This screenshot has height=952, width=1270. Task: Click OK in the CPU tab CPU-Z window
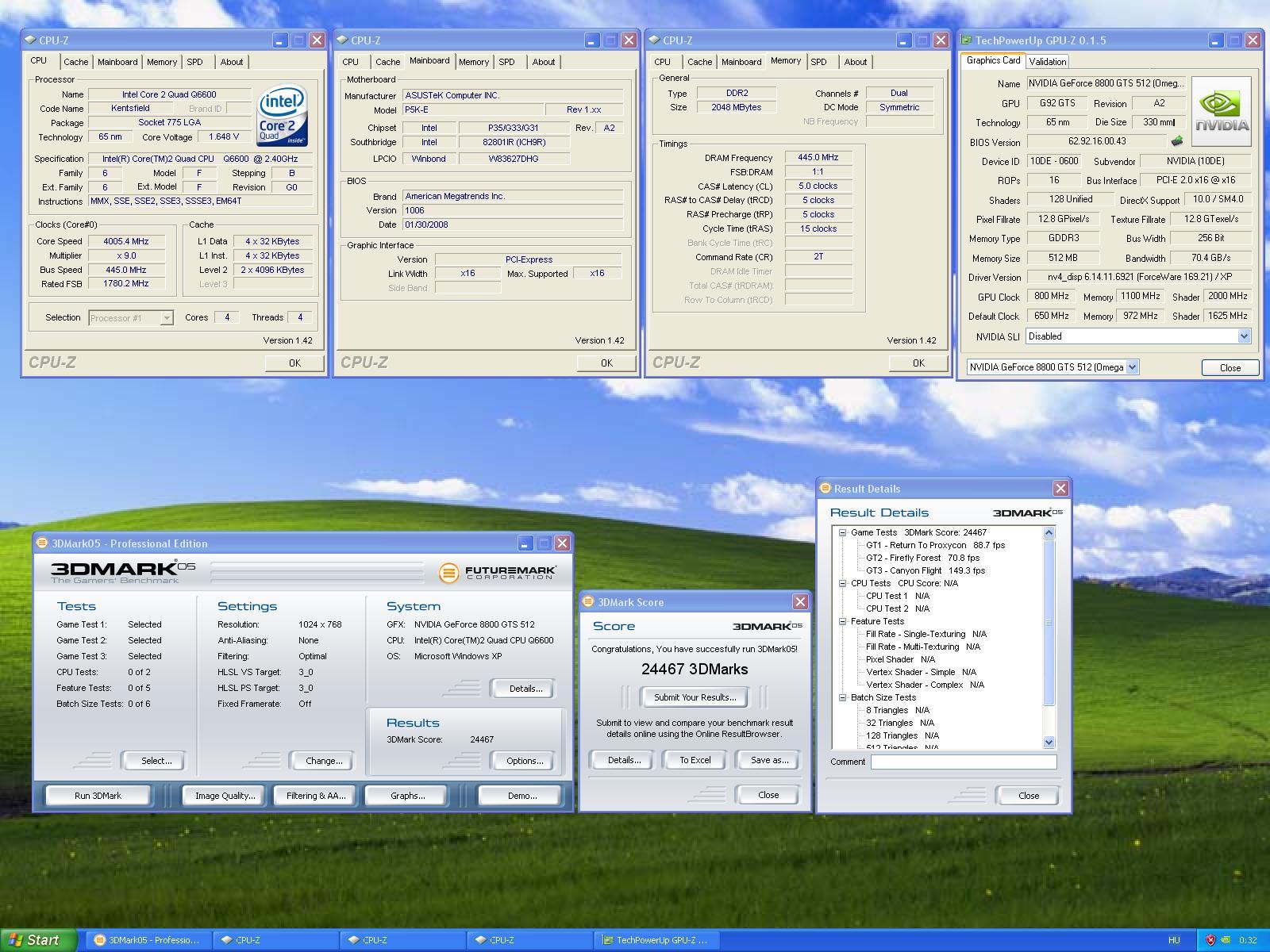[294, 363]
